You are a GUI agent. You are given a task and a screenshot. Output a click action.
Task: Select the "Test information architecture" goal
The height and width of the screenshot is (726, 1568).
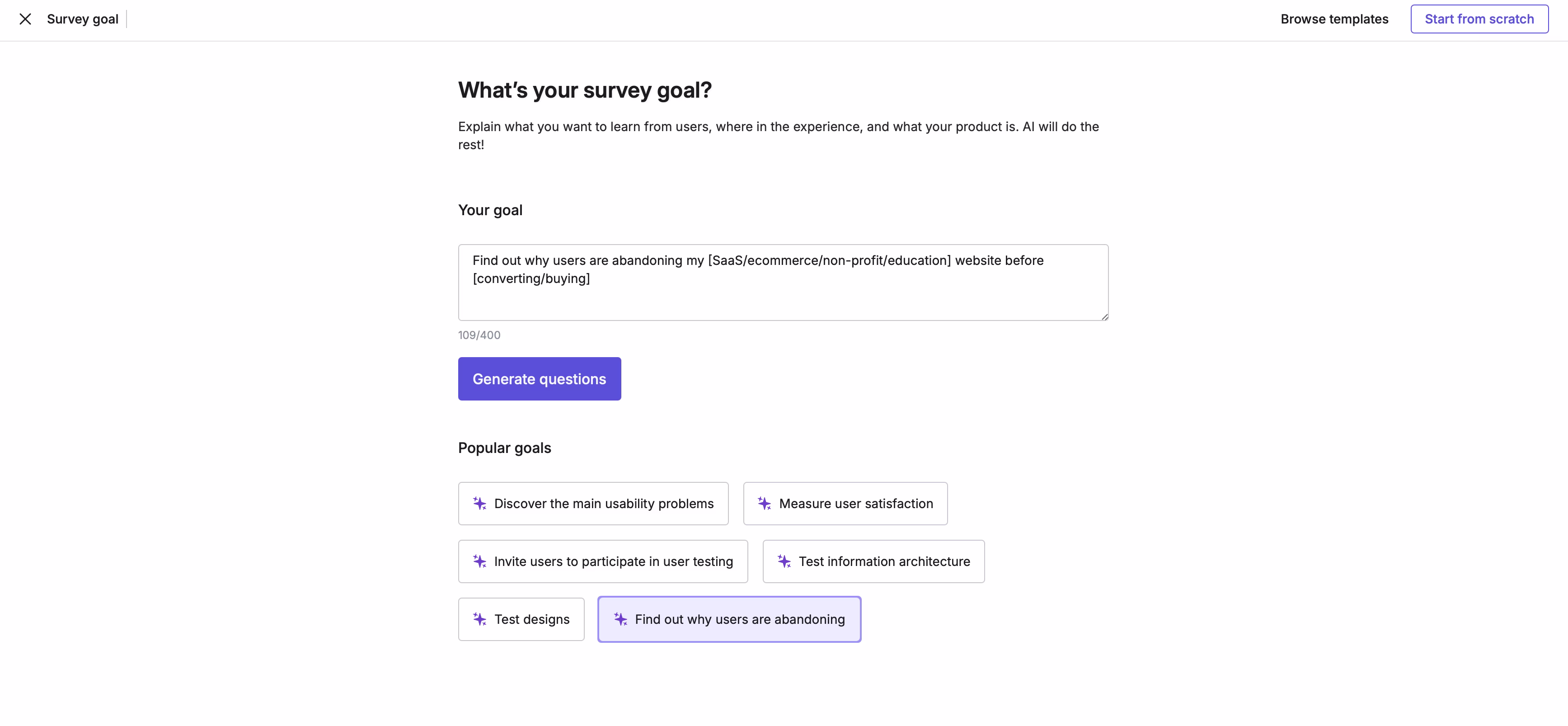point(873,561)
